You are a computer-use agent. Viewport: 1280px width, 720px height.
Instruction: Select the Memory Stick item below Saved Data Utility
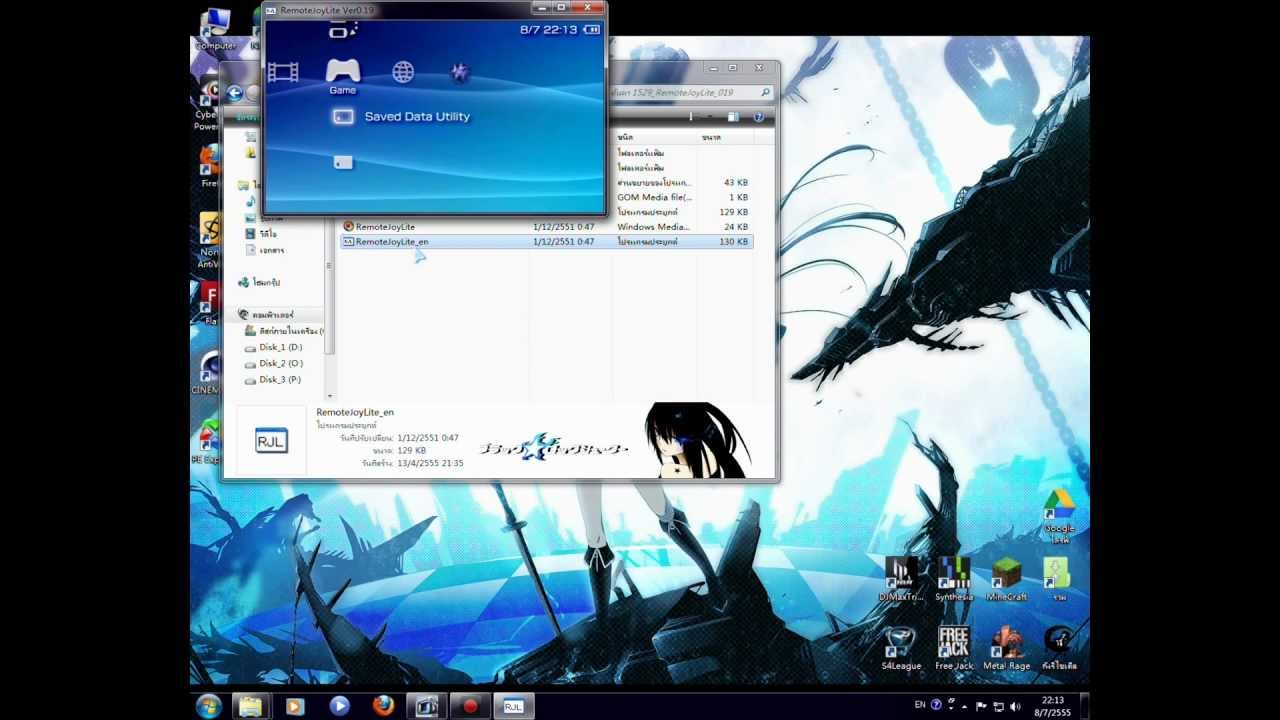coord(343,162)
